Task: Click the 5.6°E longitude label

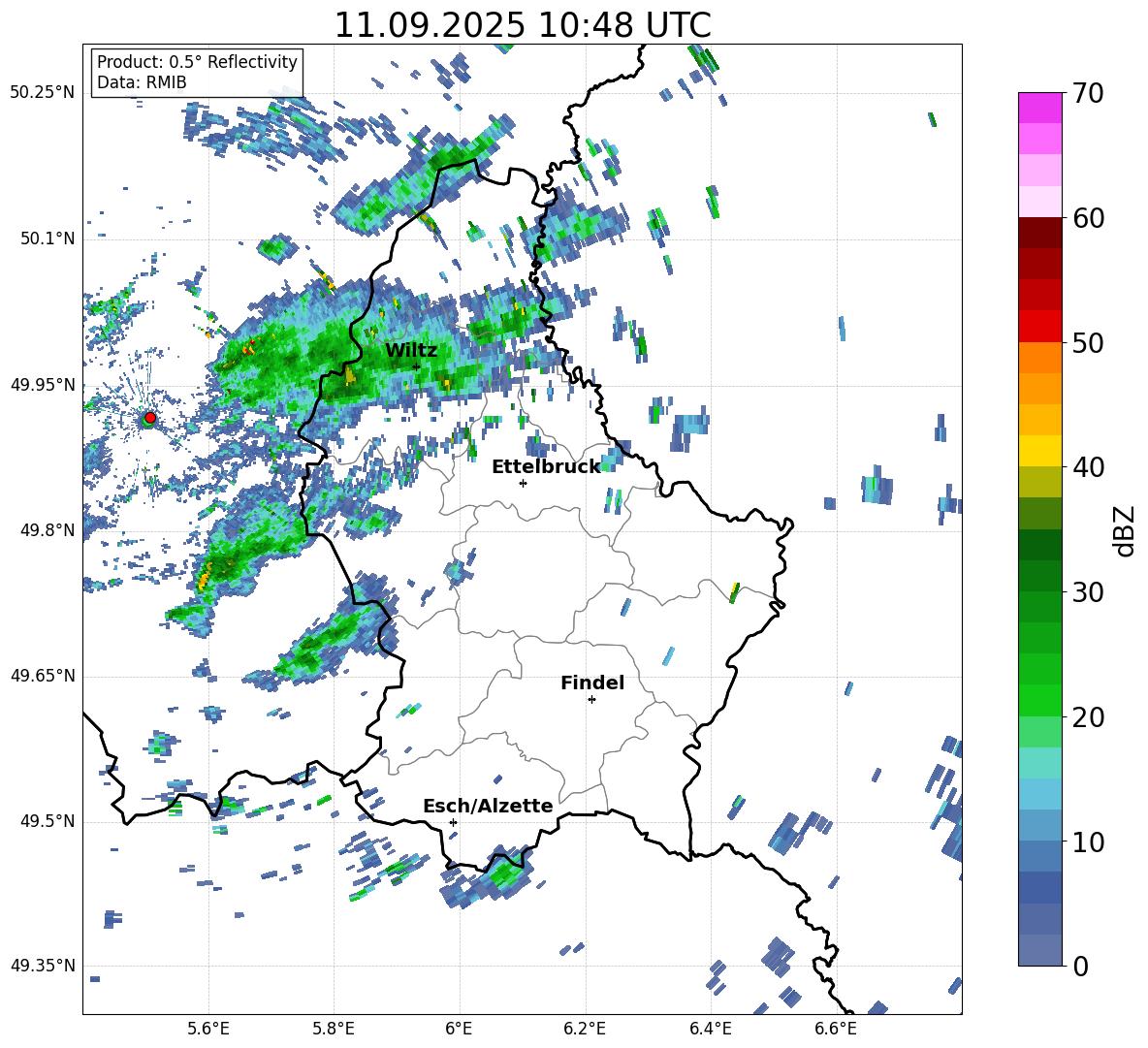Action: click(x=208, y=1029)
